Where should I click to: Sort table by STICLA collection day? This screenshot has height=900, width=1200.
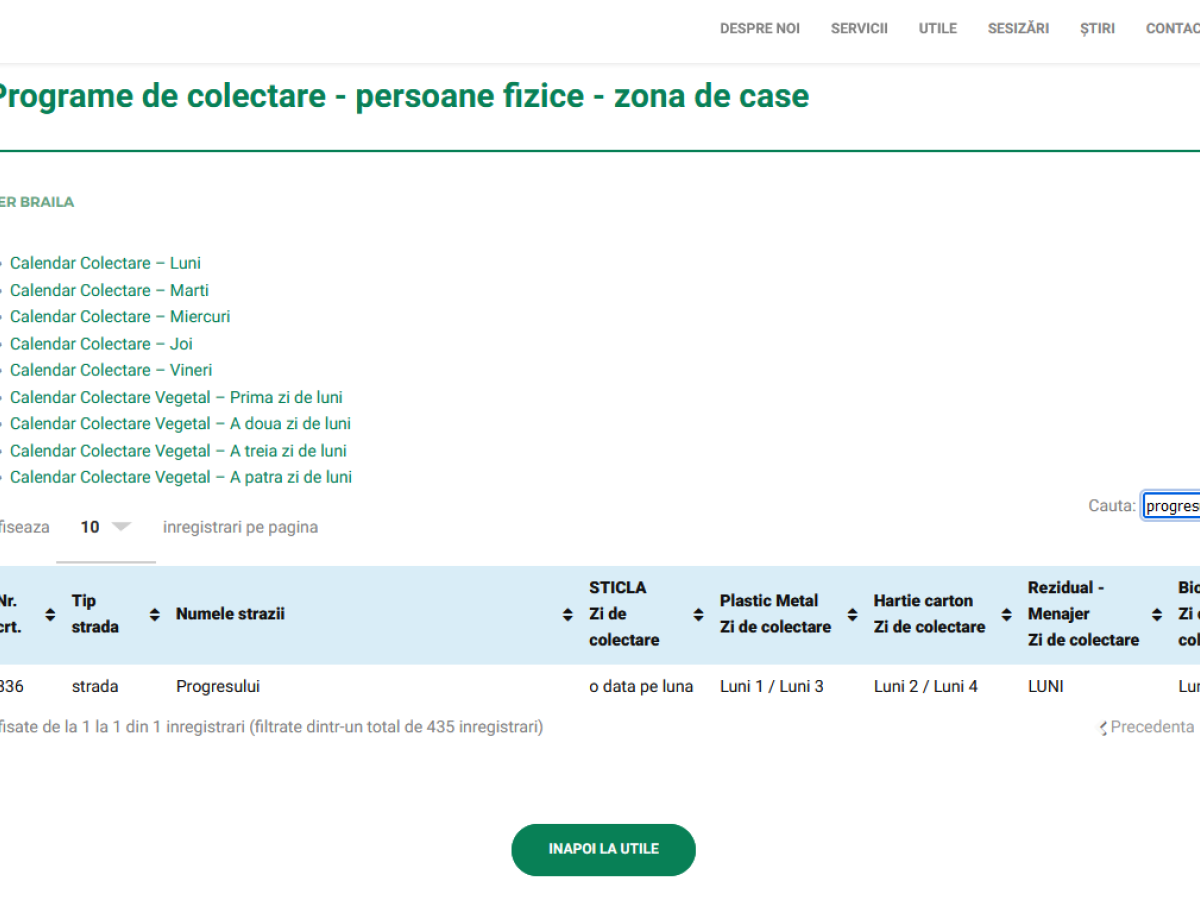tap(698, 615)
